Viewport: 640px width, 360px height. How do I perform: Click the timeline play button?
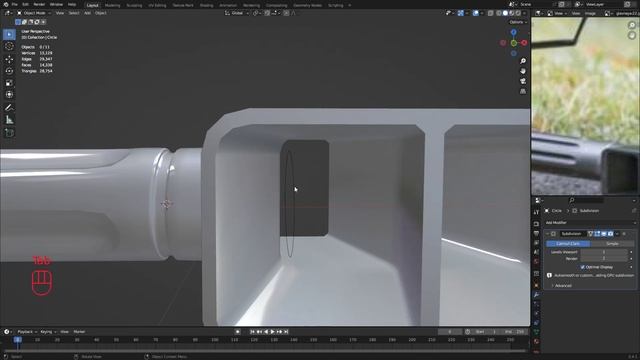273,332
